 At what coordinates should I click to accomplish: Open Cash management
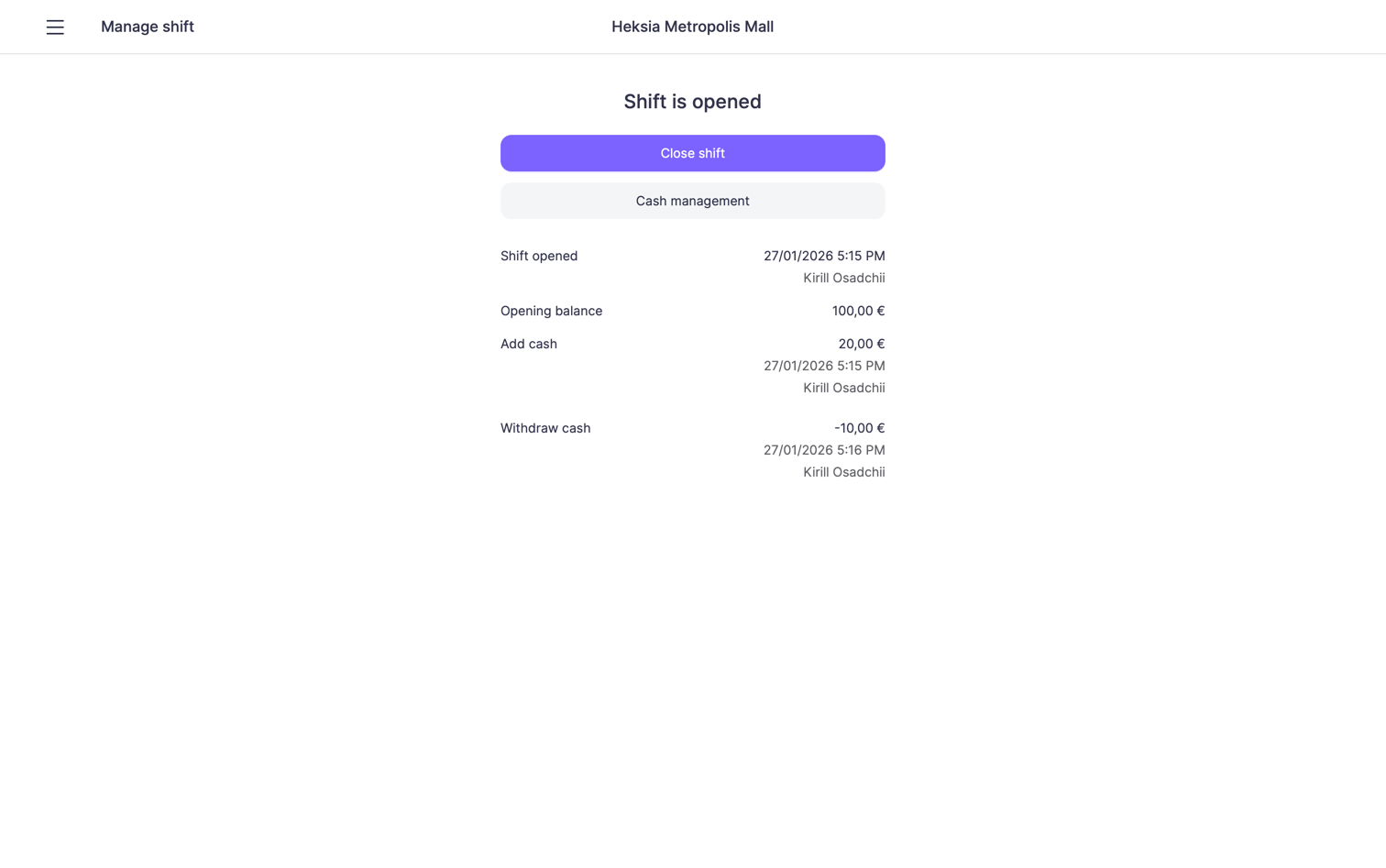(692, 201)
